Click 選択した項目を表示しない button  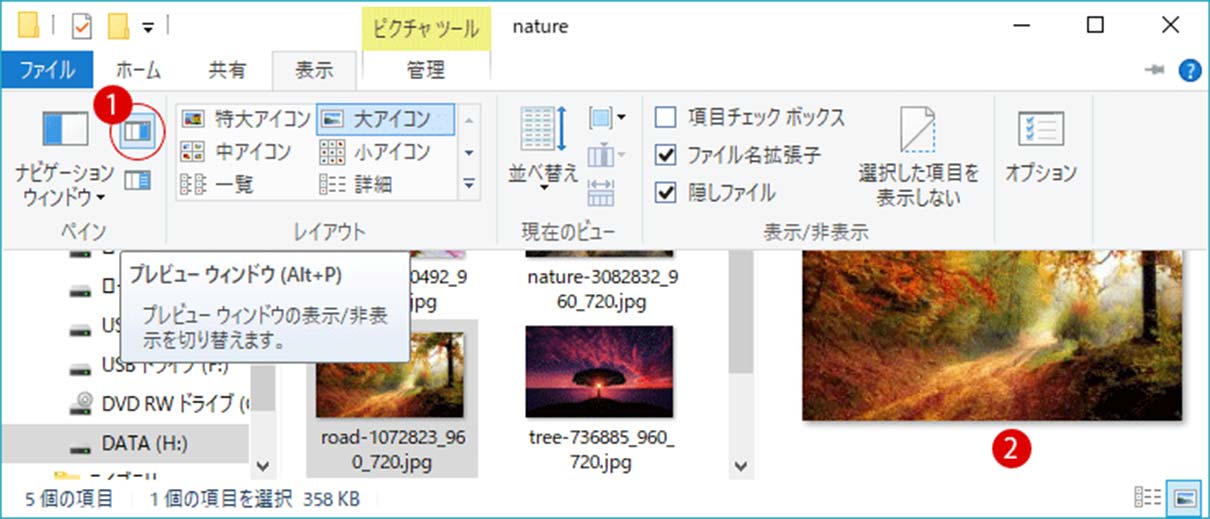pos(918,157)
